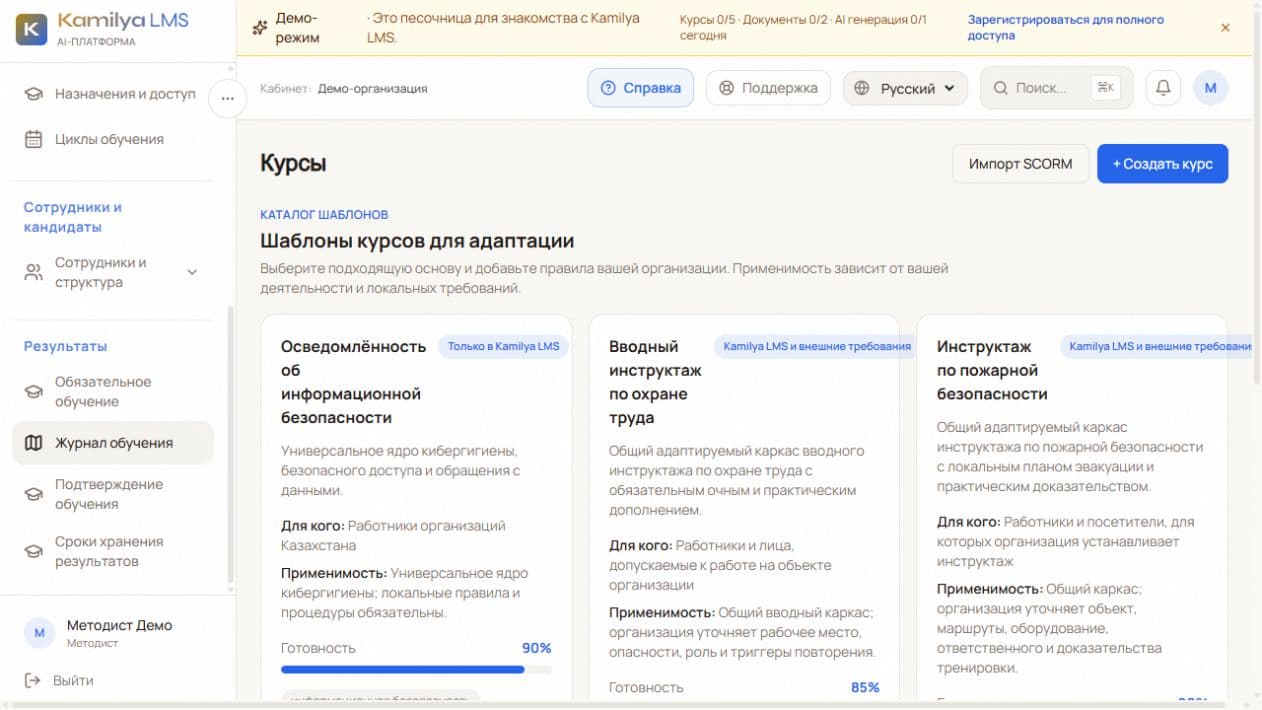Click the people icon beside Сотрудники и структура

click(x=34, y=272)
